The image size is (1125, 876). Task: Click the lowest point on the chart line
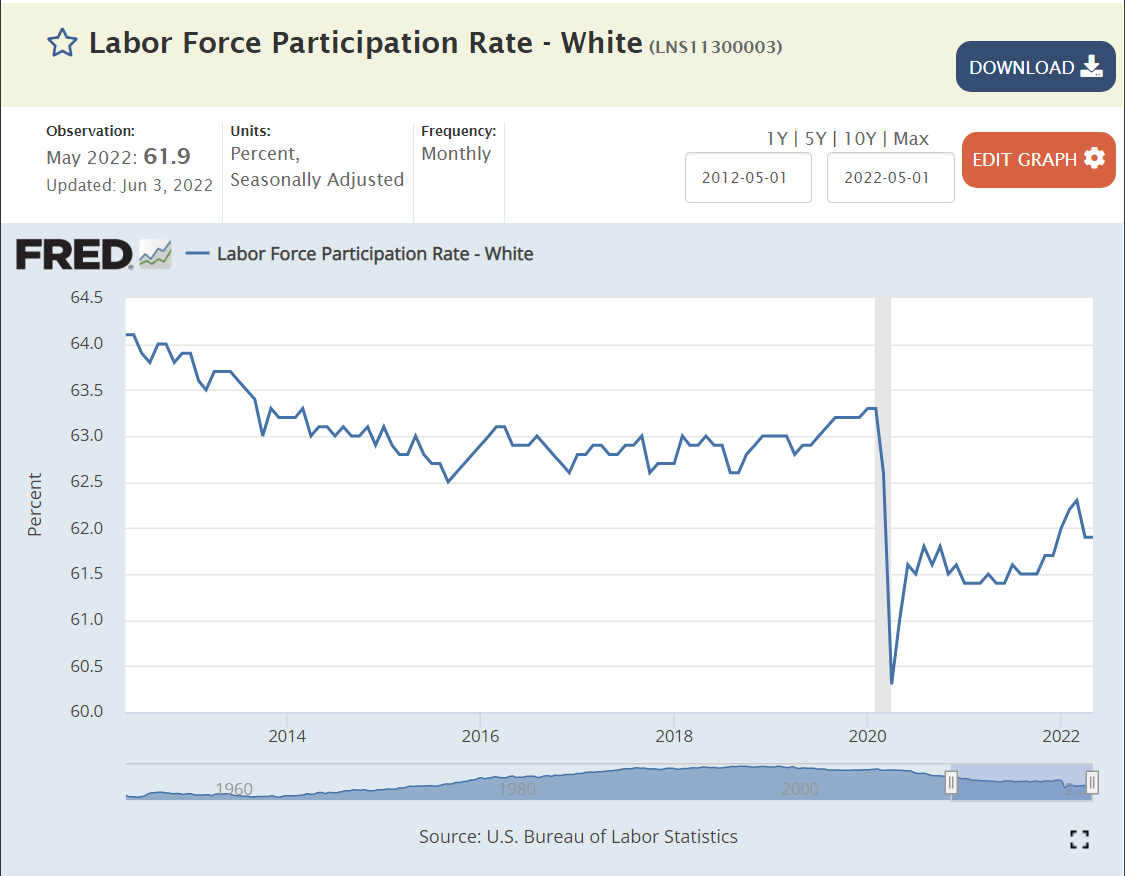891,684
